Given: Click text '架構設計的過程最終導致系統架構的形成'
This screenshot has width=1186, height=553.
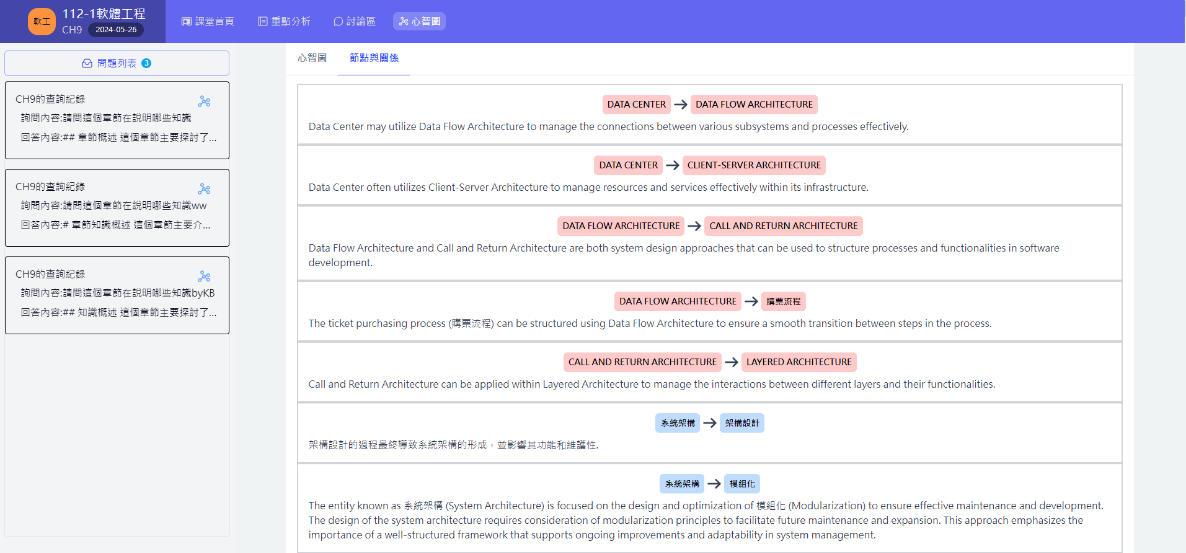Looking at the screenshot, I should (454, 445).
